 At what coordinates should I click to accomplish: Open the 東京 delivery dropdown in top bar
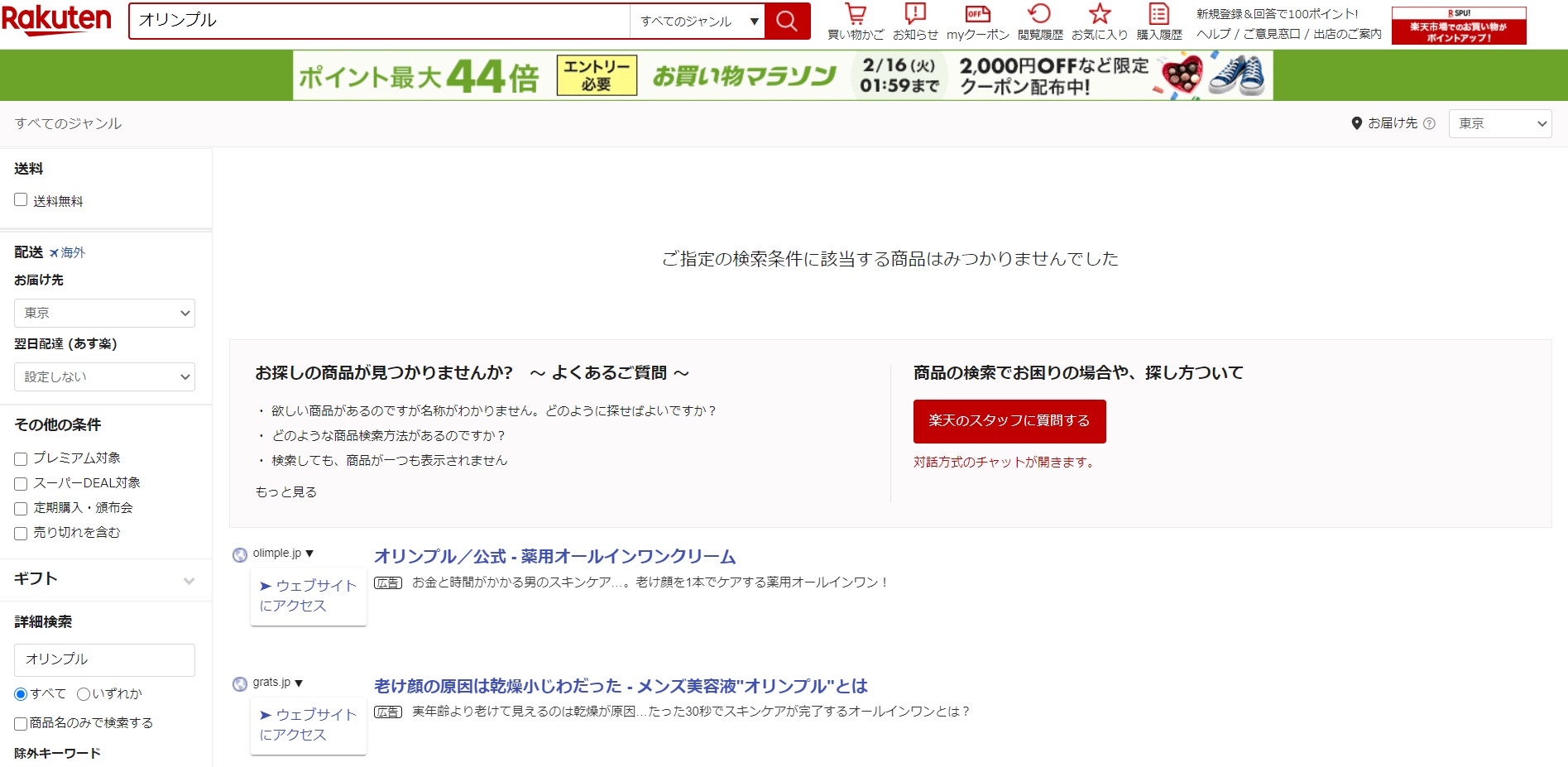pyautogui.click(x=1500, y=123)
